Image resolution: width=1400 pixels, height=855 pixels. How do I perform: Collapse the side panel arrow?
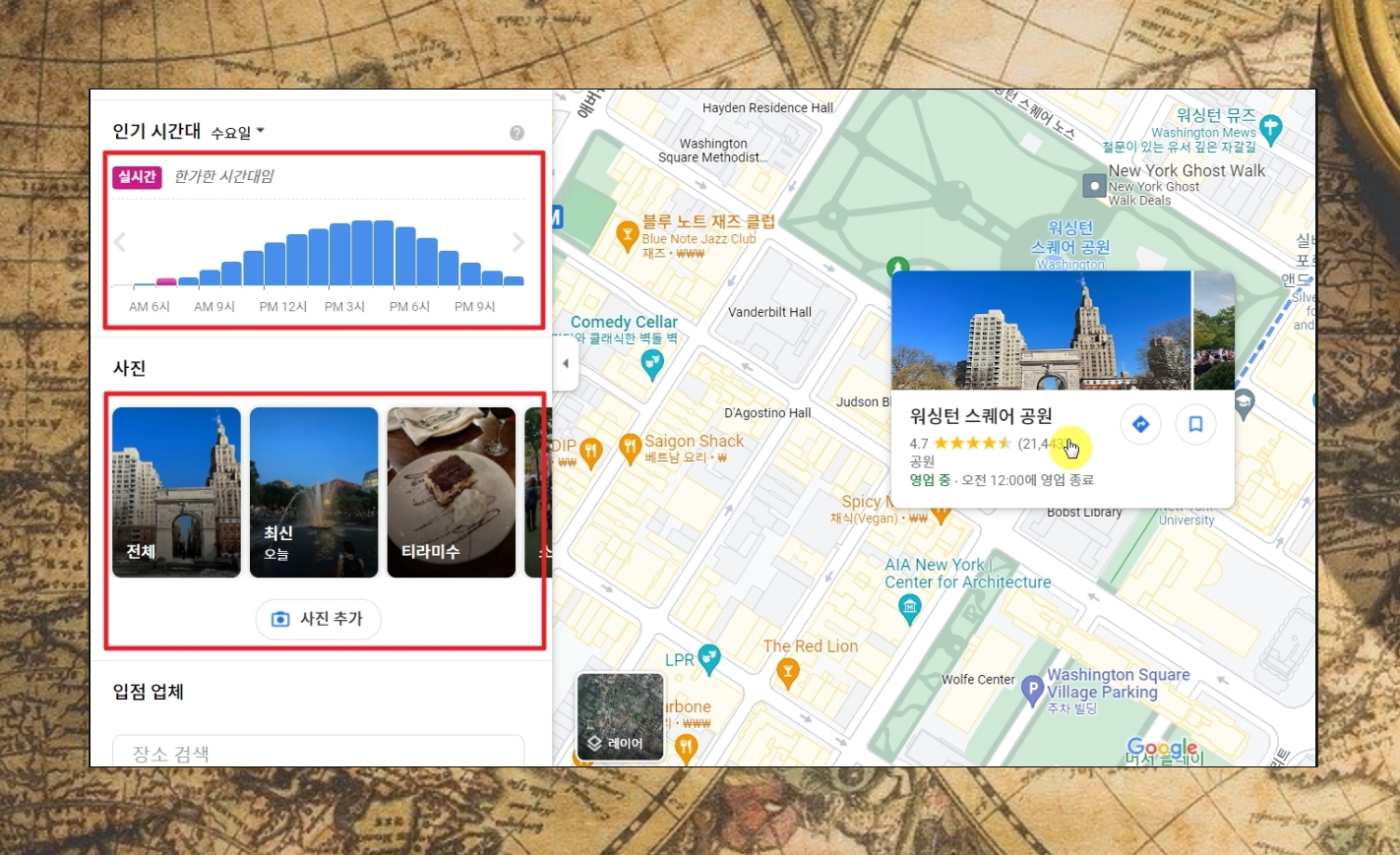coord(565,363)
